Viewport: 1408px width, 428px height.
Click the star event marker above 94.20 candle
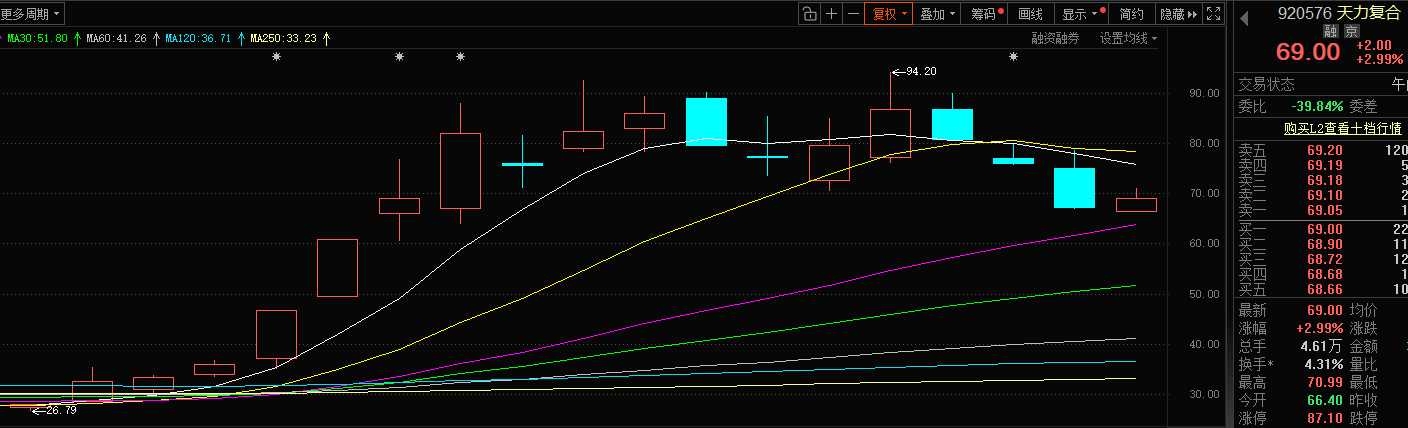pyautogui.click(x=1013, y=57)
